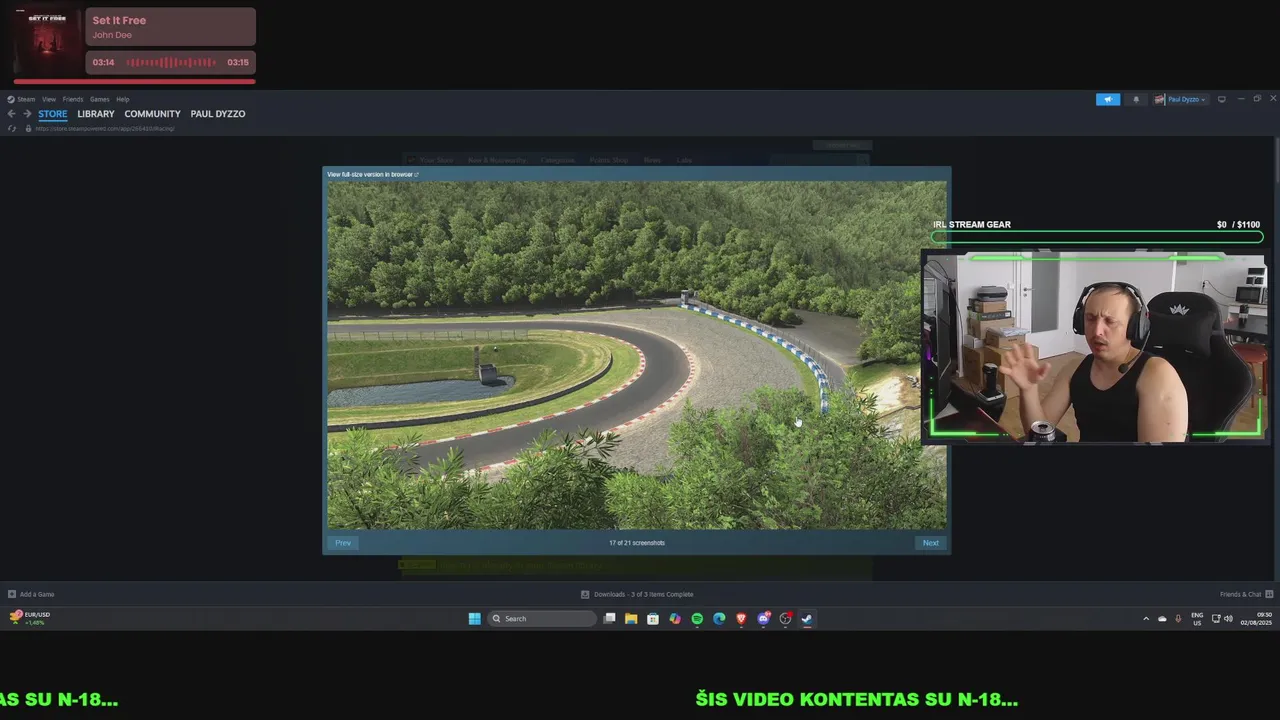Open the Games menu
This screenshot has width=1280, height=720.
tap(99, 99)
